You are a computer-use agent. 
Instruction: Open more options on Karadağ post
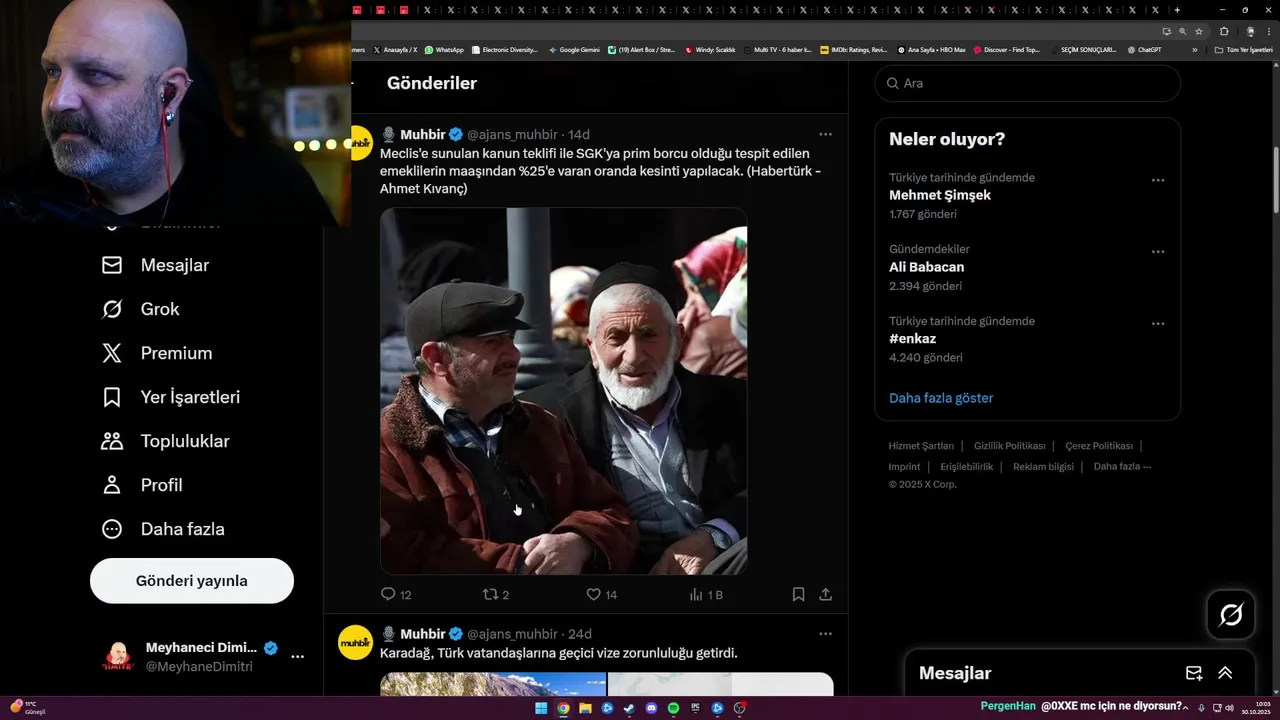pyautogui.click(x=825, y=634)
